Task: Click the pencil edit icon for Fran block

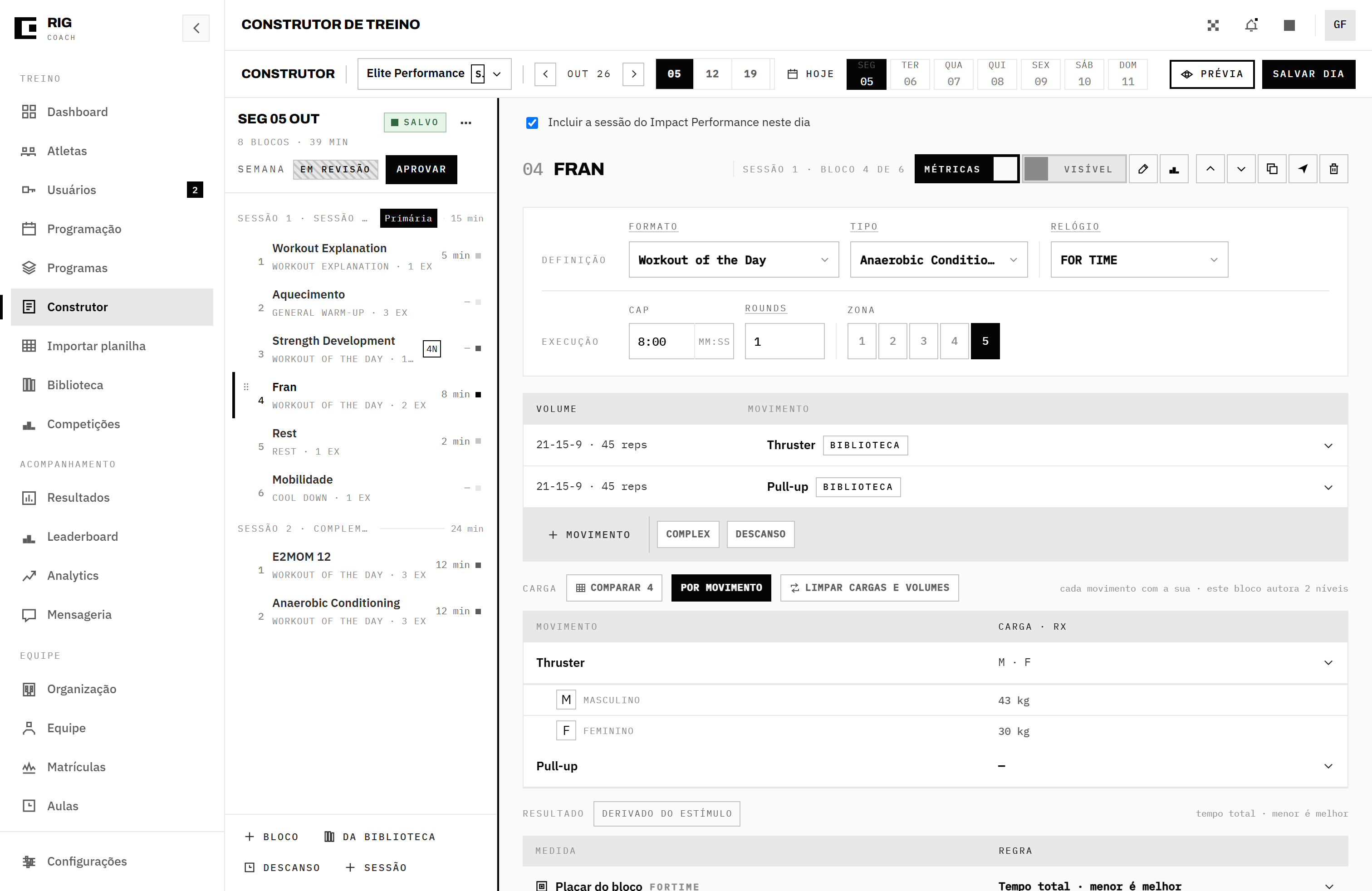Action: click(1142, 169)
